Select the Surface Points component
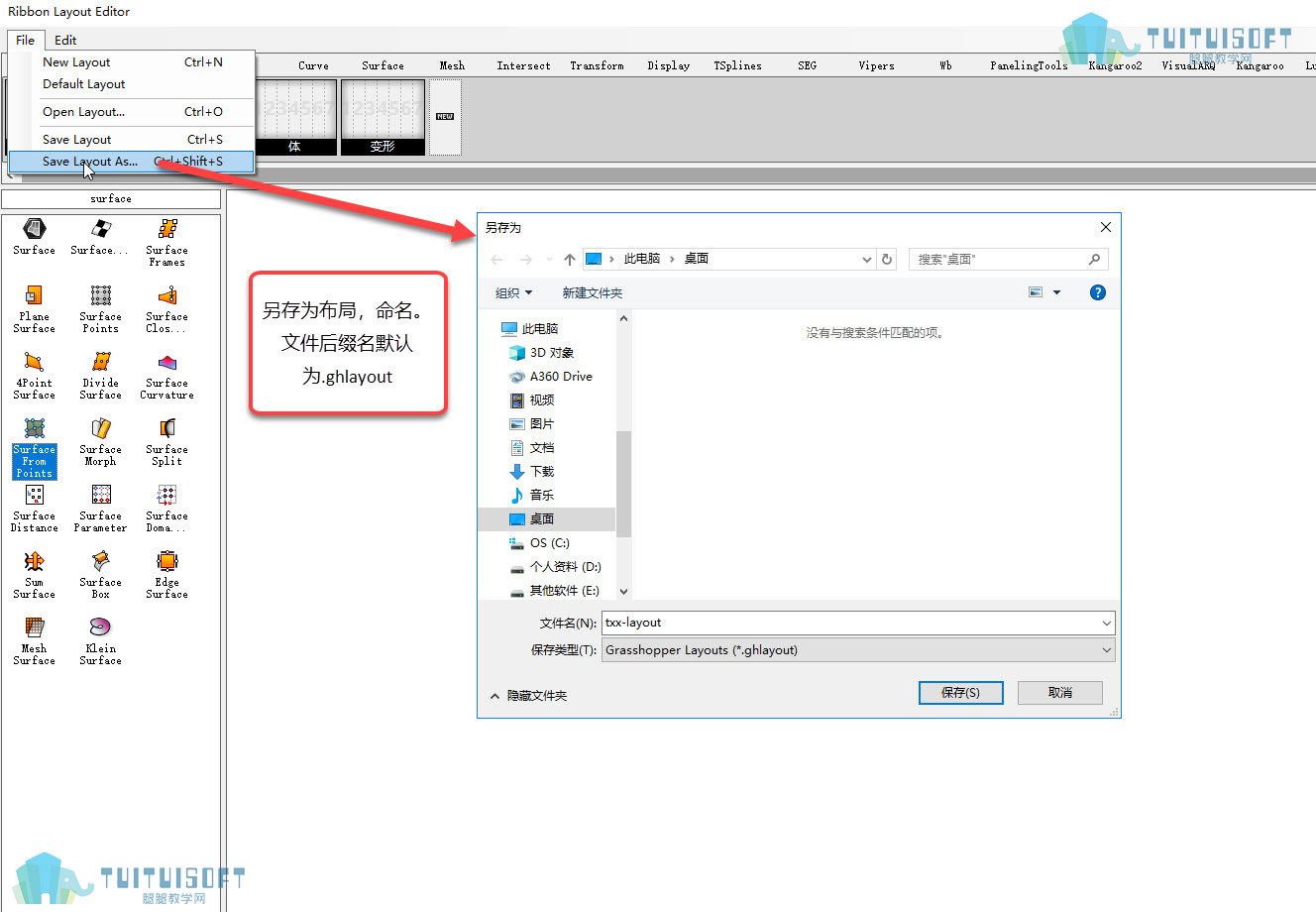This screenshot has width=1316, height=912. 100,308
